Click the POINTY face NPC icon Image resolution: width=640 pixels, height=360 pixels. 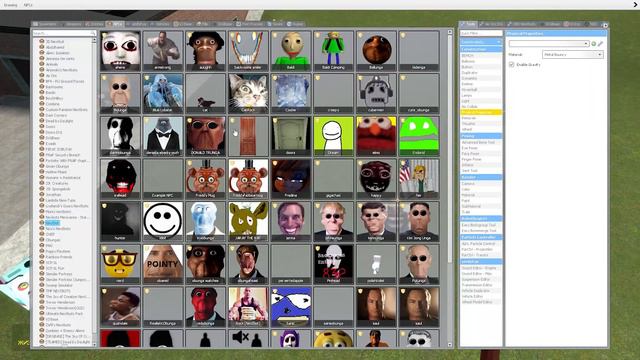[162, 264]
